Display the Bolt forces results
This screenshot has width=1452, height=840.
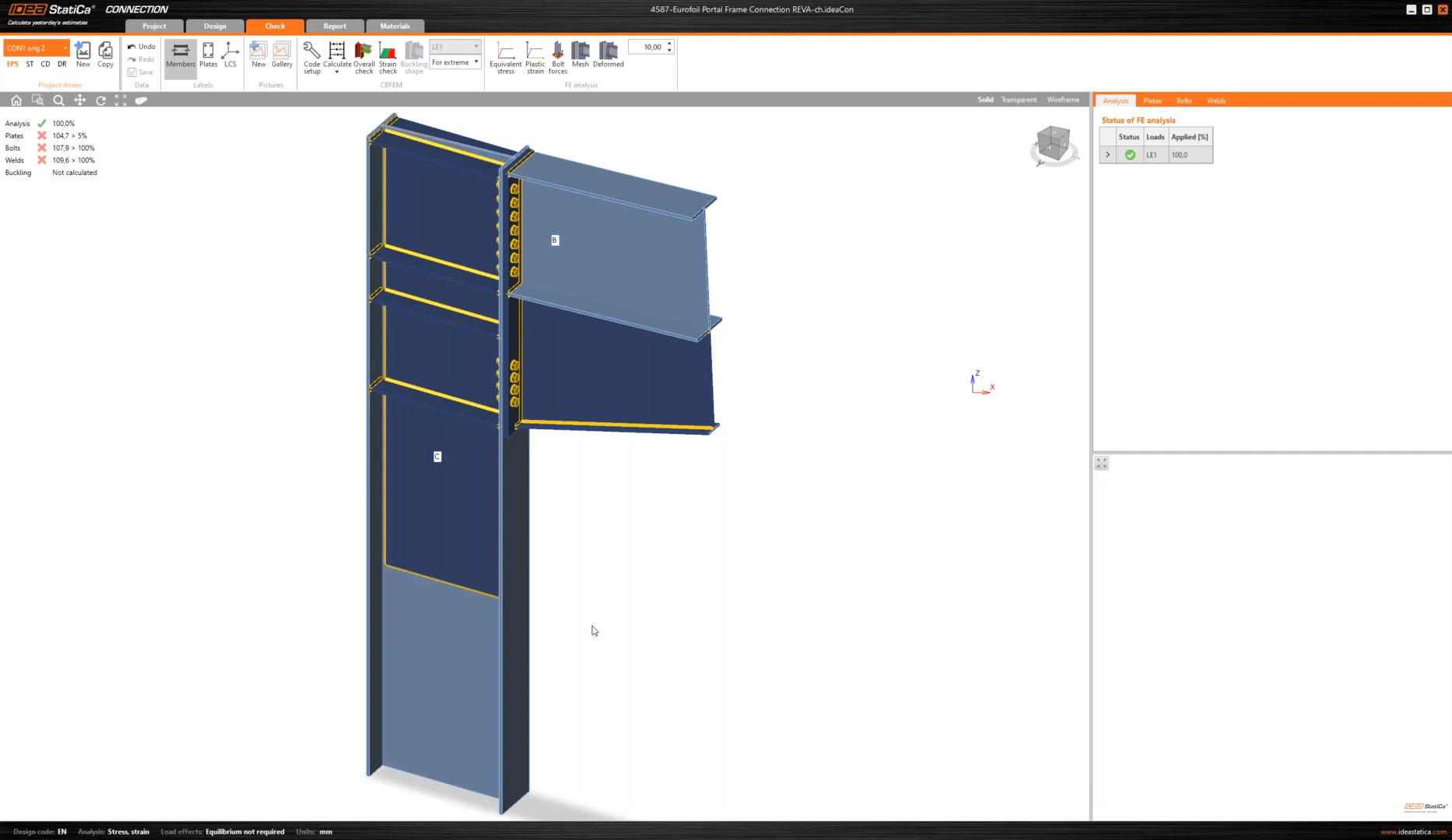tap(557, 56)
